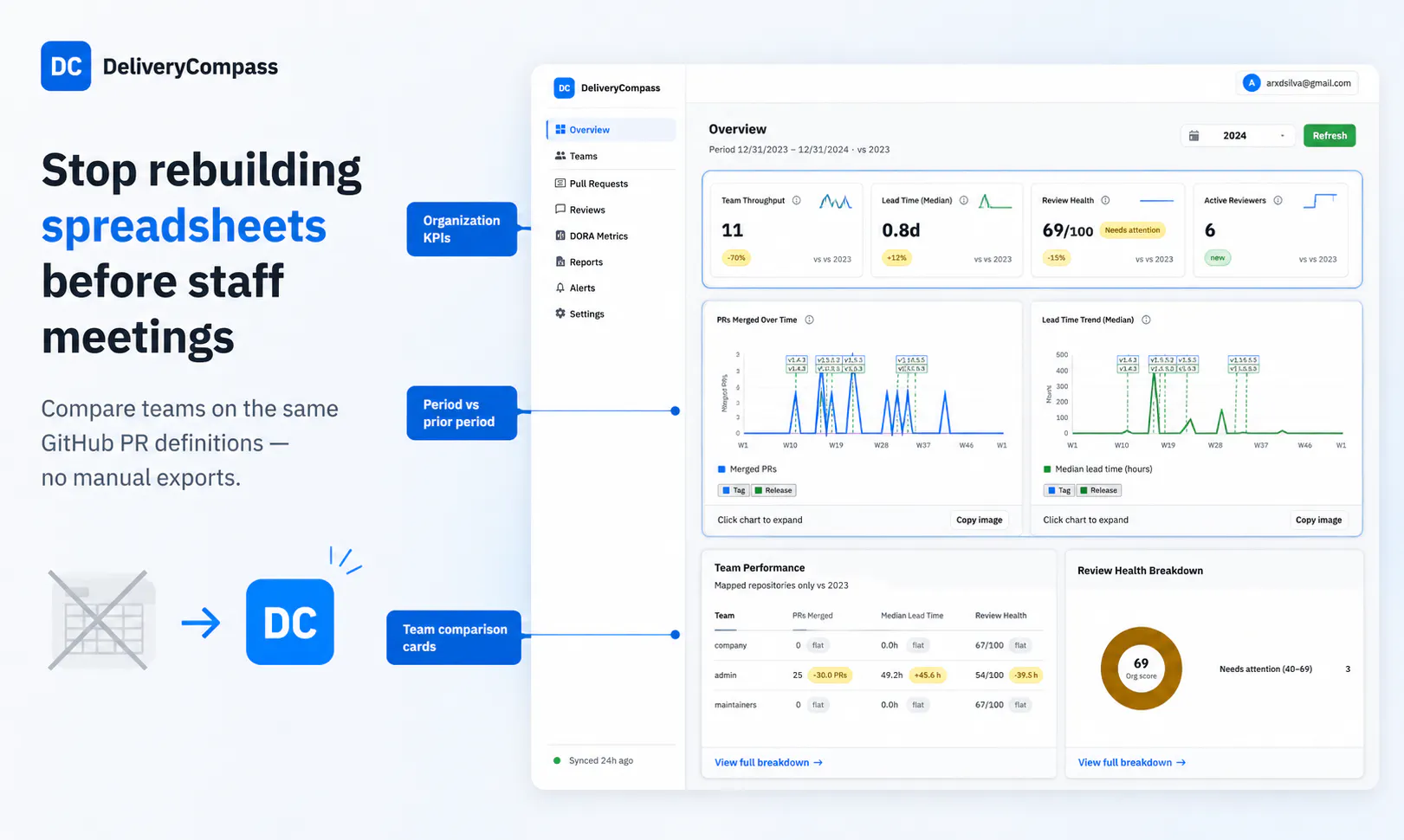This screenshot has height=840, width=1404.
Task: Toggle the Tag legend chip under Lead Time Trend chart
Action: pos(1059,490)
